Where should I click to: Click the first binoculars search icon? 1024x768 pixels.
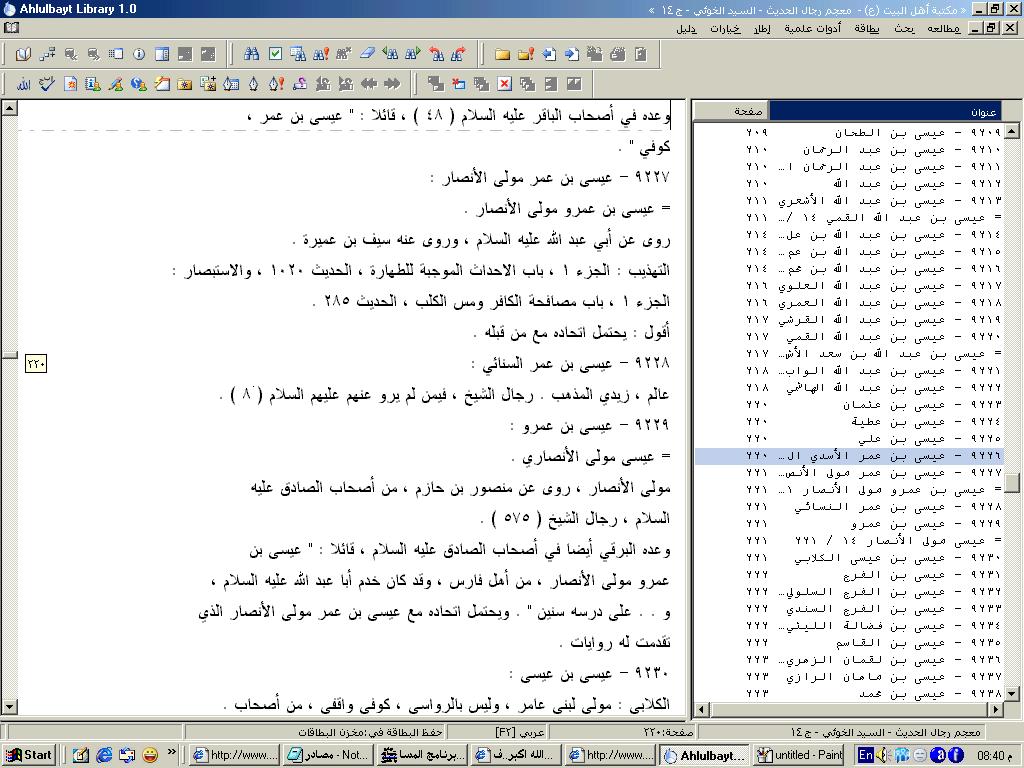coord(252,54)
